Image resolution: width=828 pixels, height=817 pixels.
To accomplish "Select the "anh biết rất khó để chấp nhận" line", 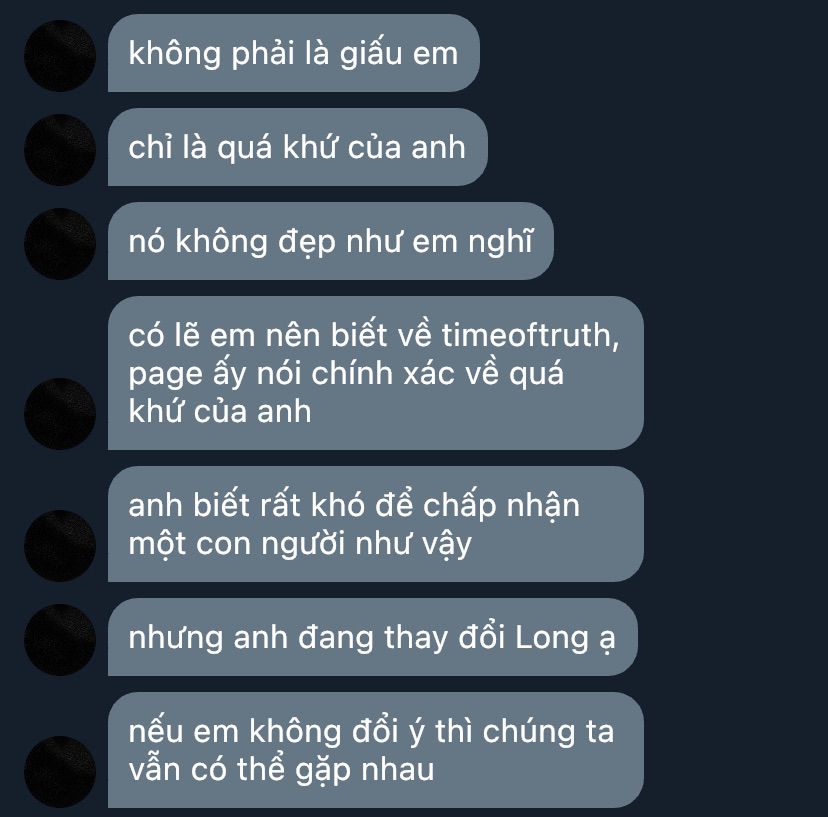I will point(354,505).
